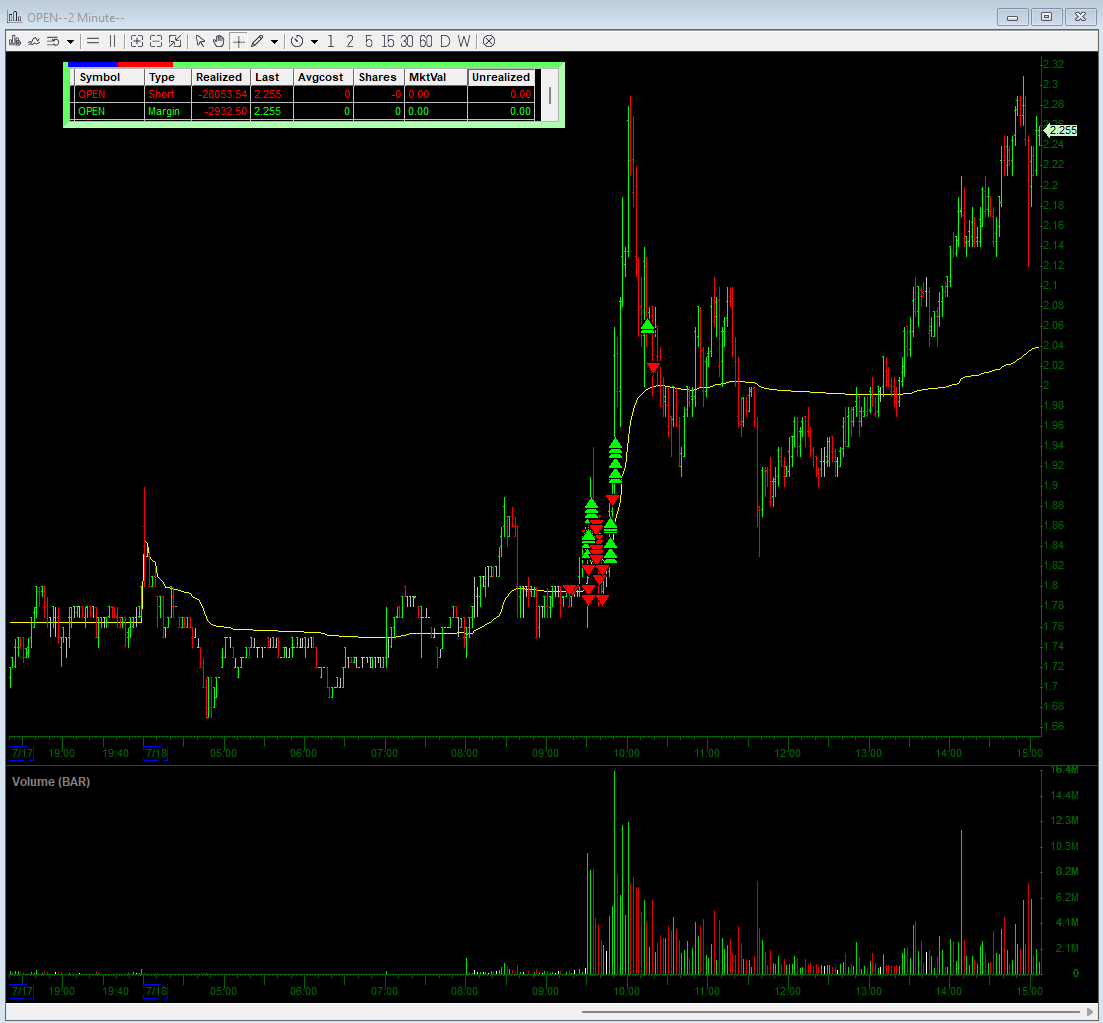This screenshot has height=1023, width=1103.
Task: Restore the OPEN chart window
Action: click(1047, 17)
